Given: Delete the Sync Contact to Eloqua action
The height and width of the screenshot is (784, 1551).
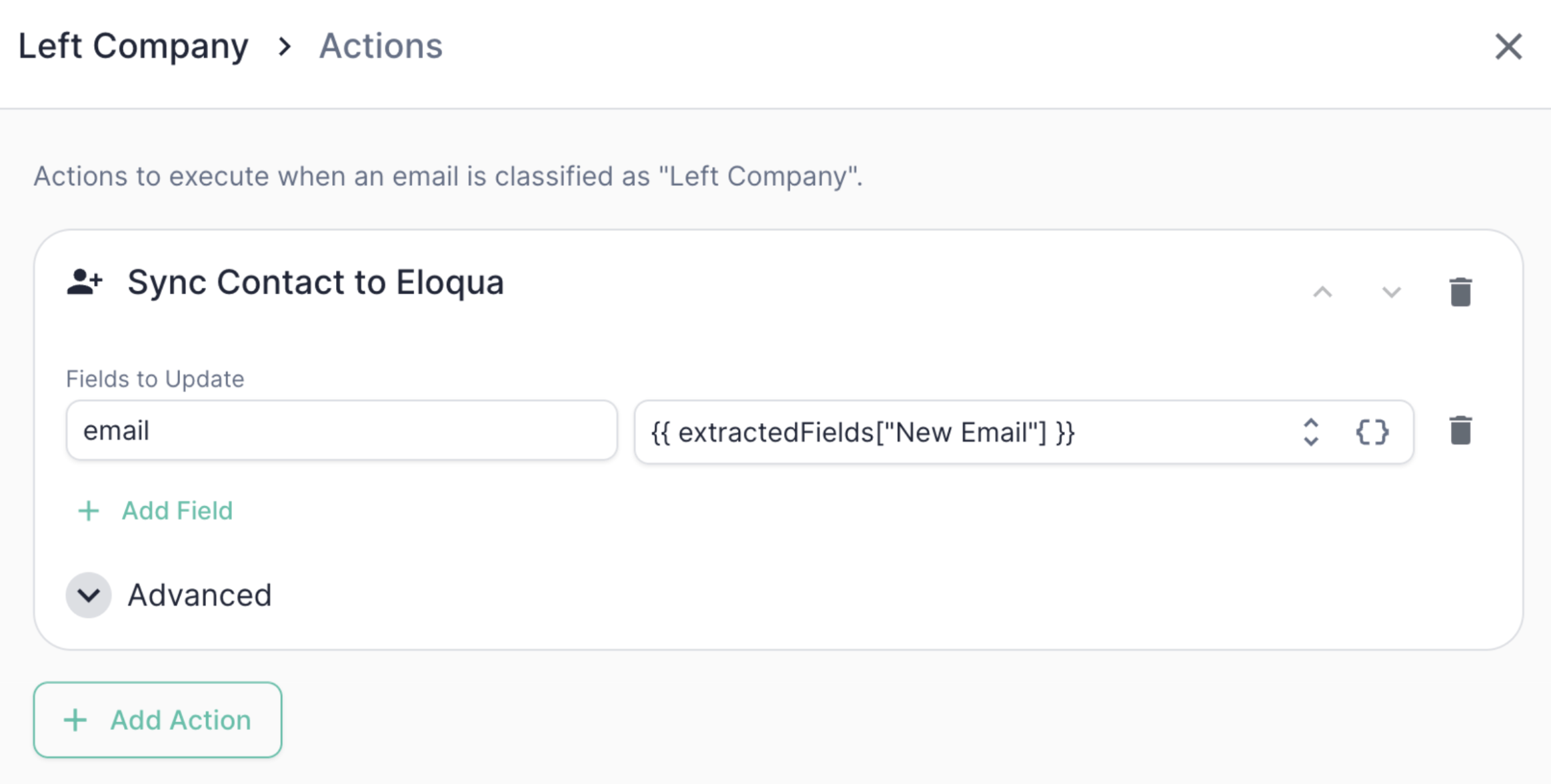Looking at the screenshot, I should click(x=1460, y=292).
